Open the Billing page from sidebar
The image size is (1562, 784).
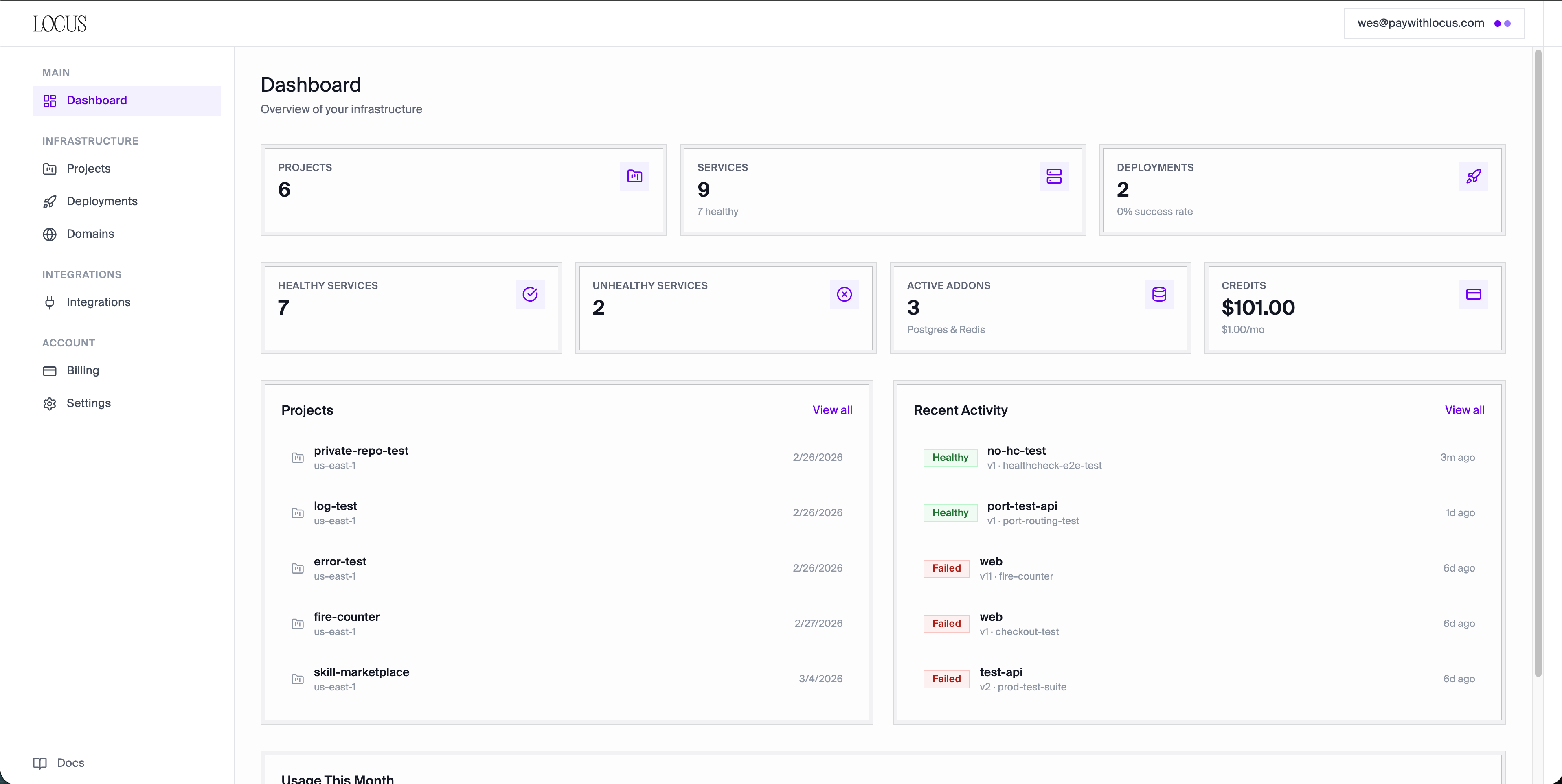(x=83, y=370)
